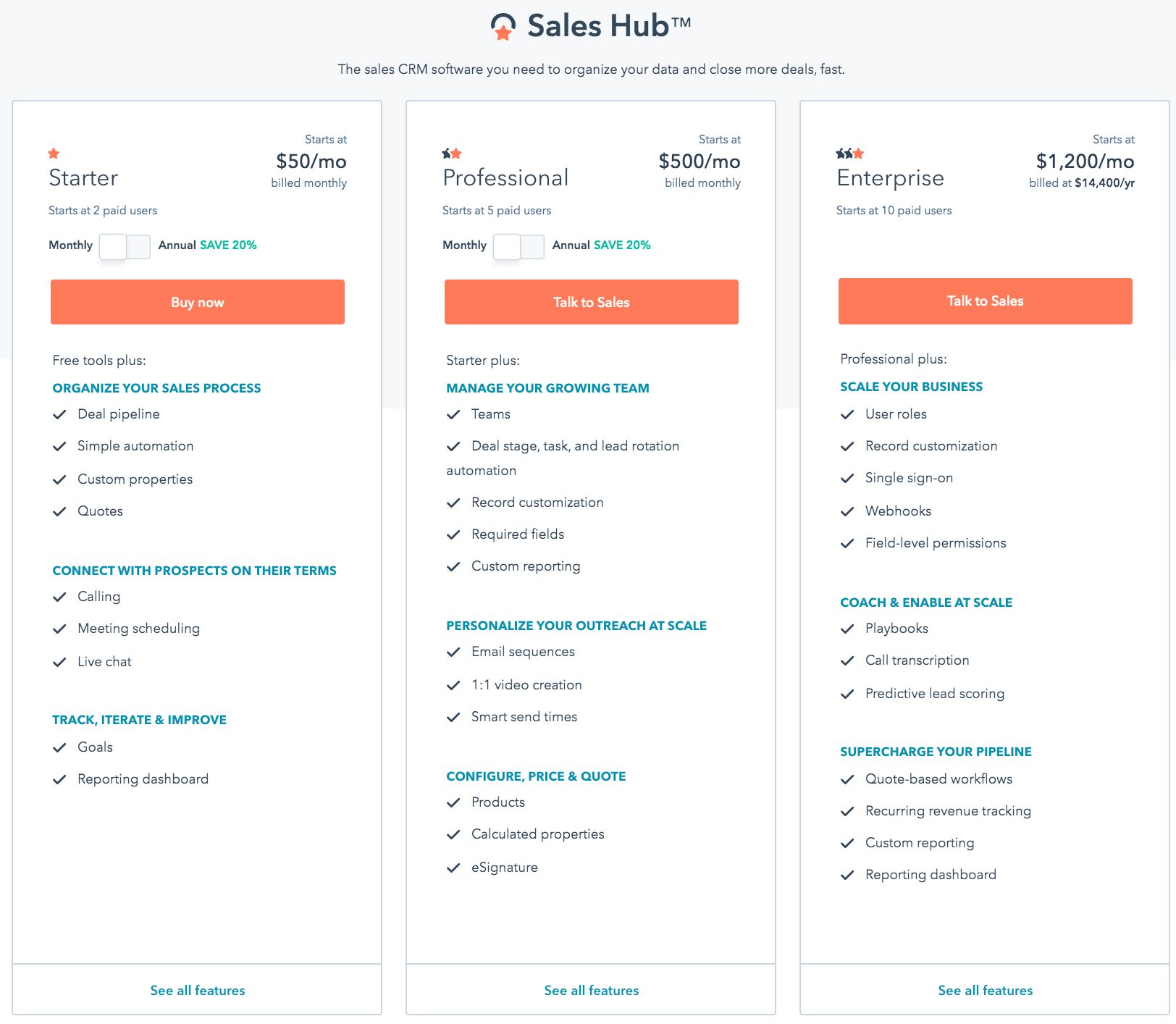1176x1024 pixels.
Task: Click the CONFIGURE, PRICE & QUOTE heading
Action: 536,776
